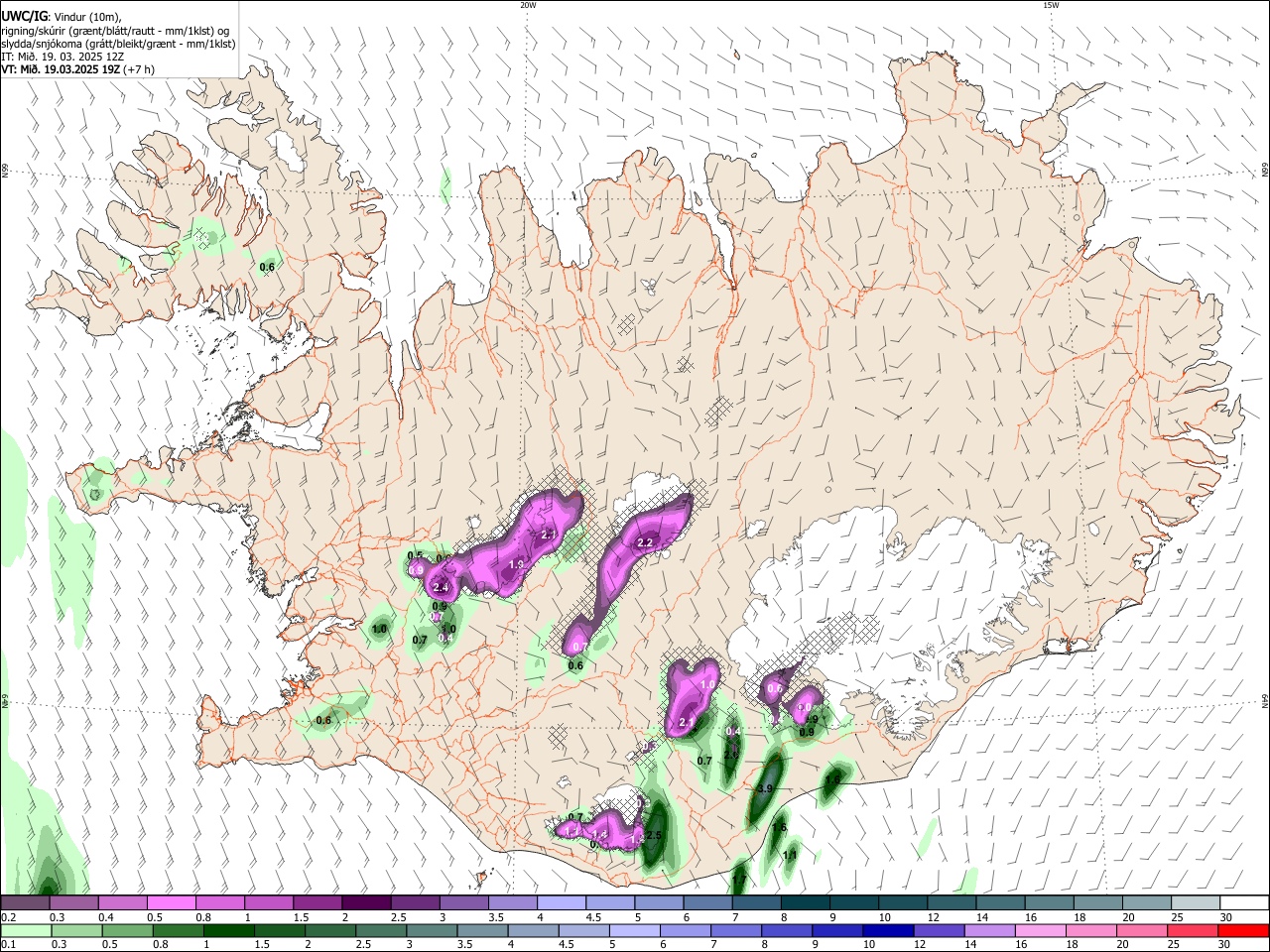This screenshot has height=952, width=1270.
Task: Click the light pink 16–18 rain legend swatch
Action: point(1041,930)
